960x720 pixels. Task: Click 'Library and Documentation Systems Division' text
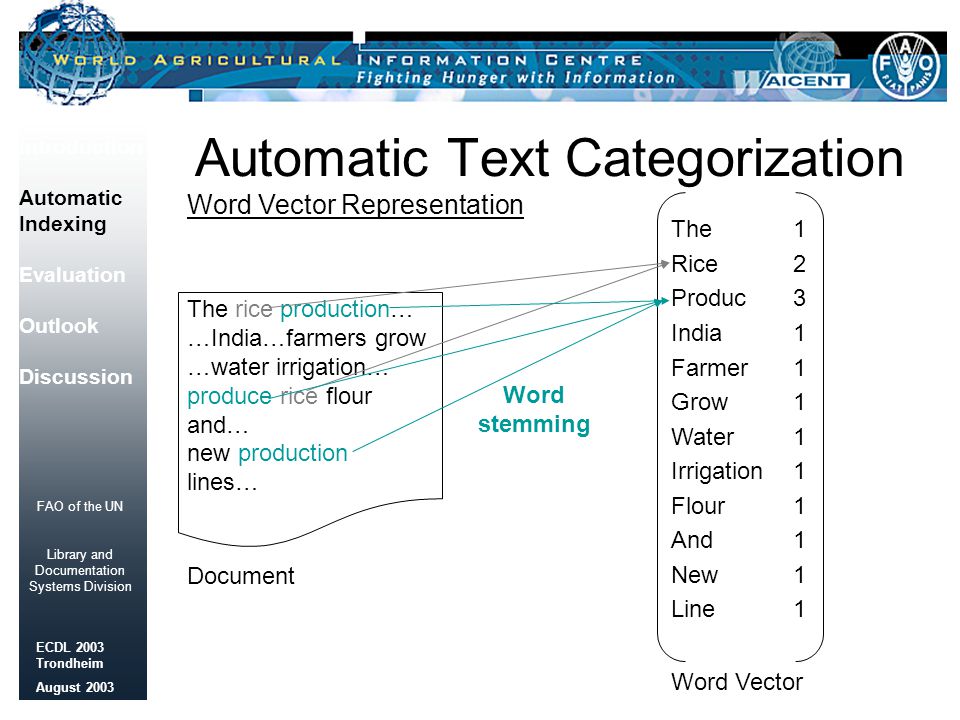click(80, 570)
